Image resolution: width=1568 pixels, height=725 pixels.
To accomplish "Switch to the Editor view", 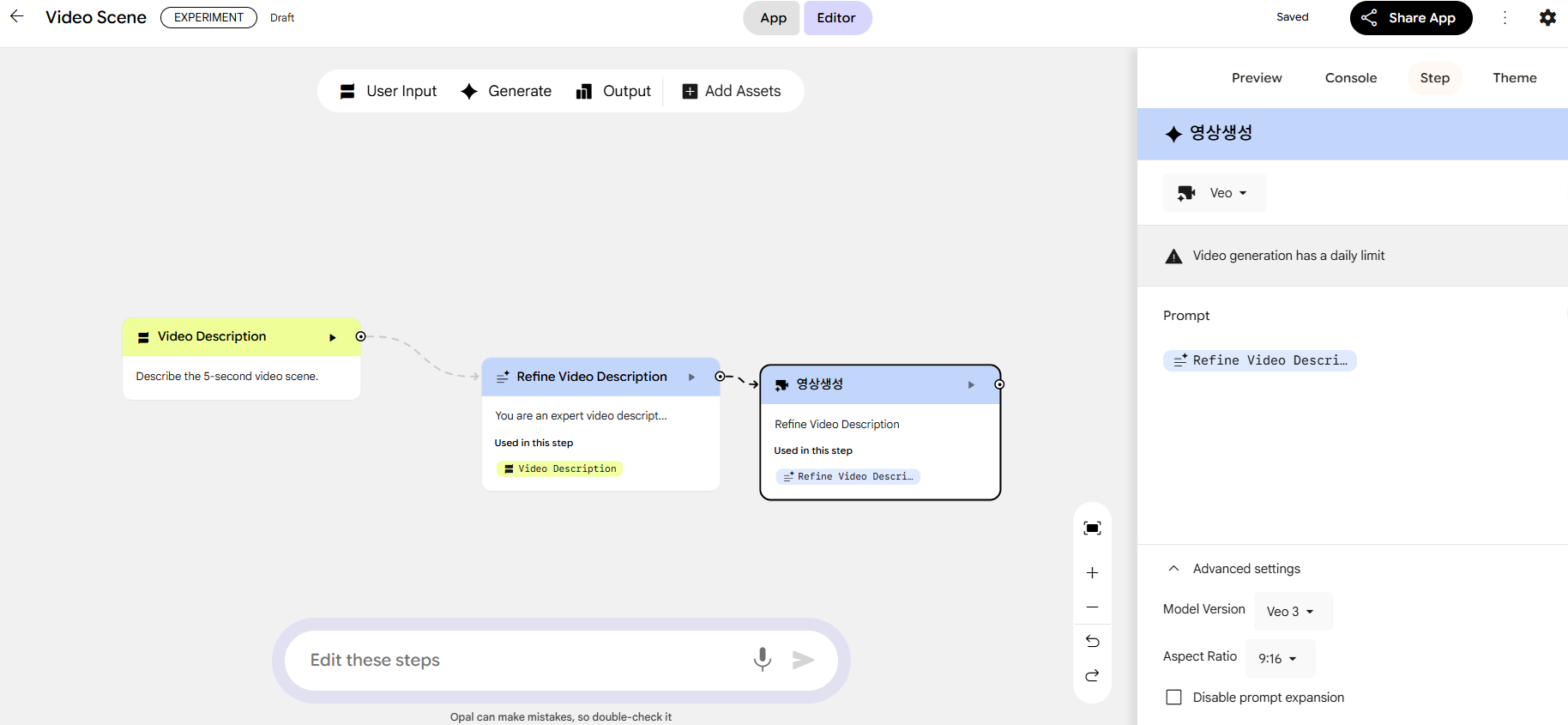I will coord(836,18).
